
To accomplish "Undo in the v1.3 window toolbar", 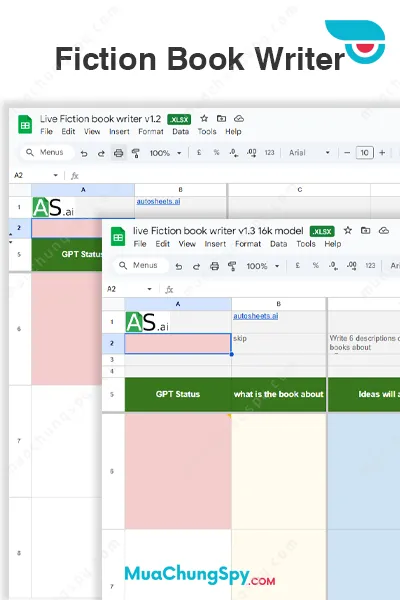I will 179,266.
